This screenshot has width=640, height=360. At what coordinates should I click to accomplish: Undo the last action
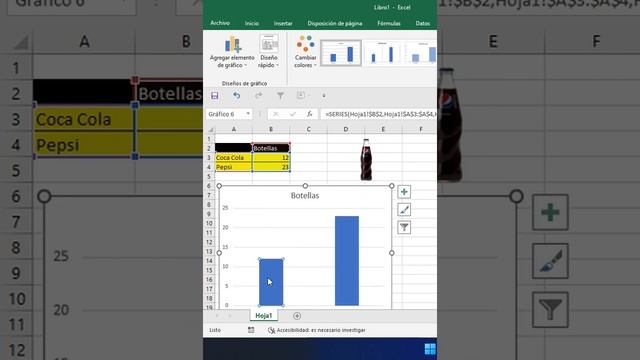[236, 96]
